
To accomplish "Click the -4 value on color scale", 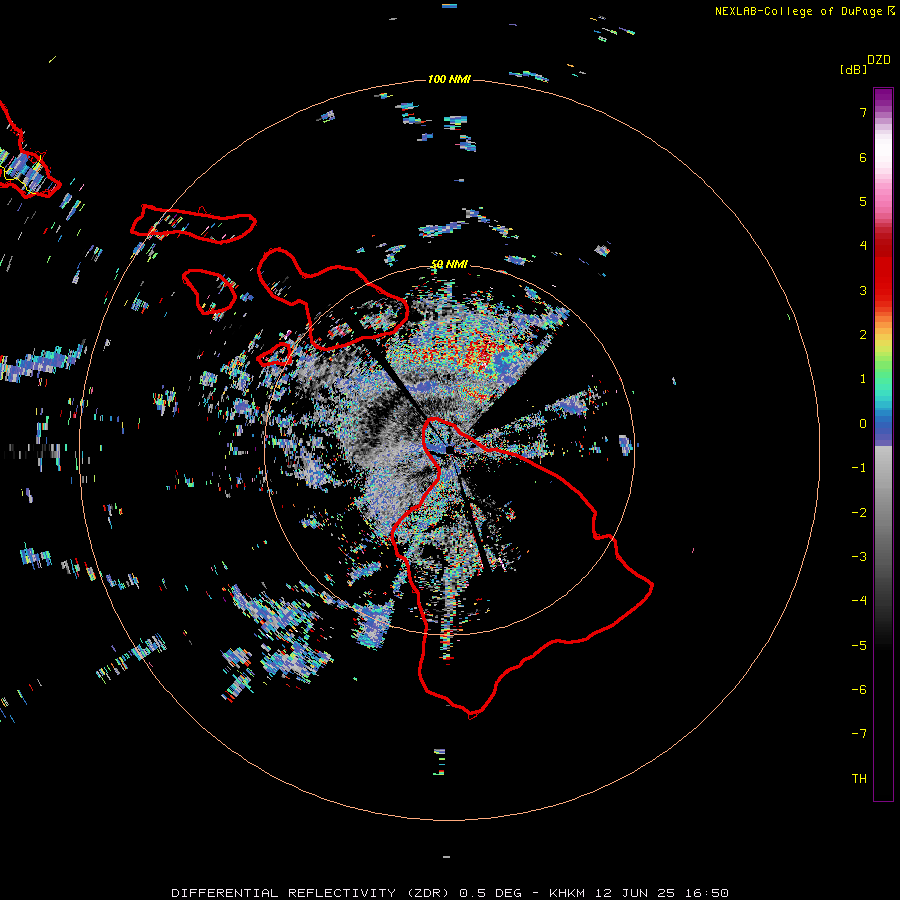I will pyautogui.click(x=859, y=601).
